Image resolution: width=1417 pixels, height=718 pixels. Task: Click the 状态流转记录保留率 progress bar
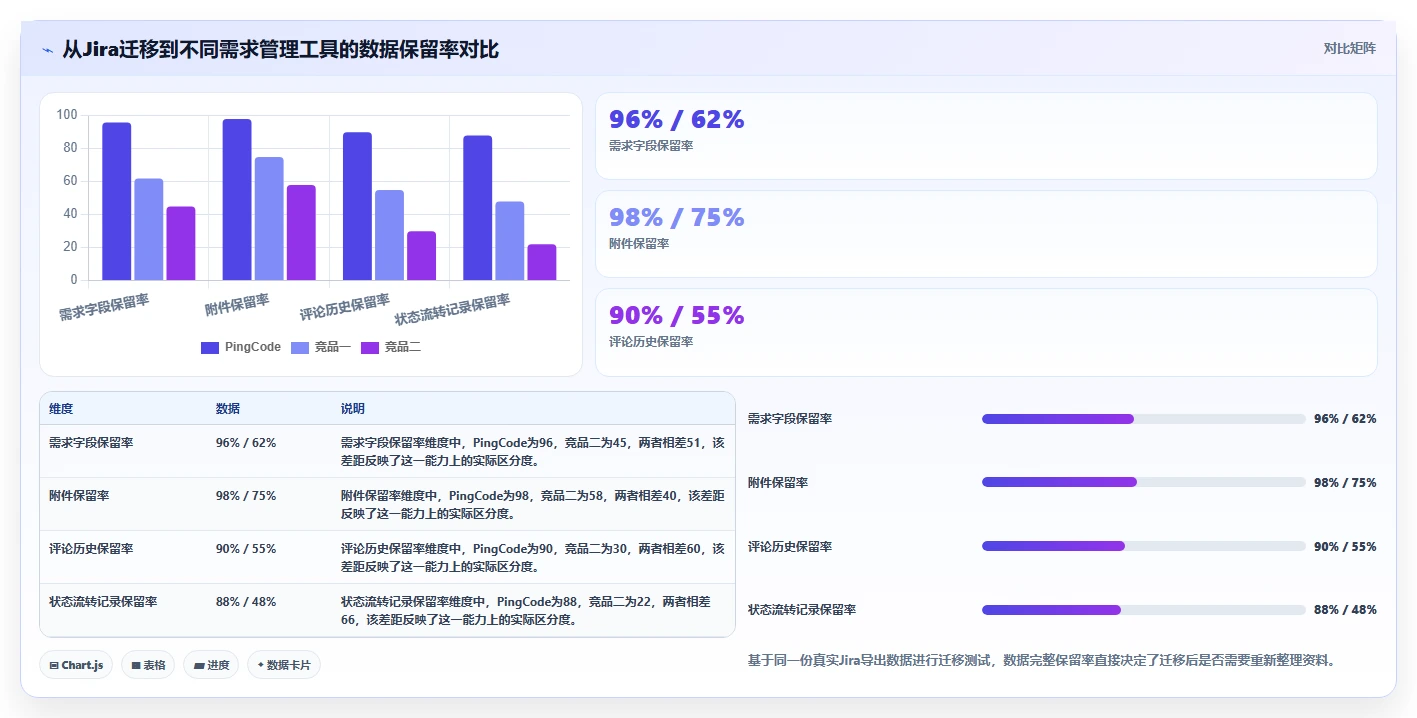pyautogui.click(x=1144, y=610)
